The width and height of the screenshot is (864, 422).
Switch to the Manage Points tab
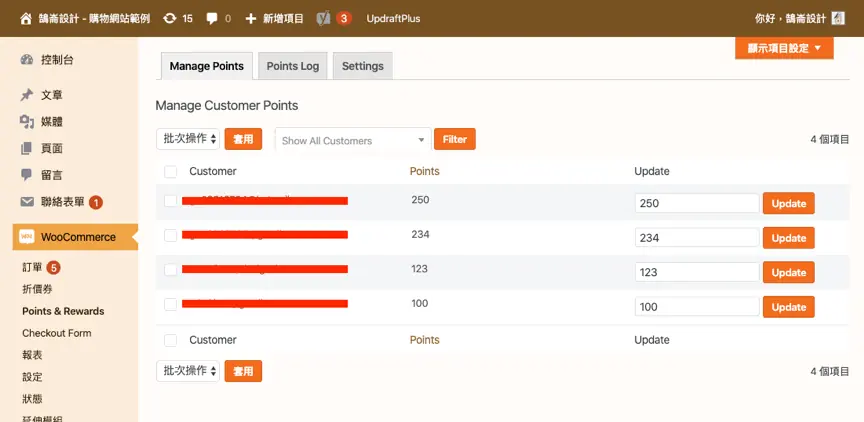click(x=207, y=66)
